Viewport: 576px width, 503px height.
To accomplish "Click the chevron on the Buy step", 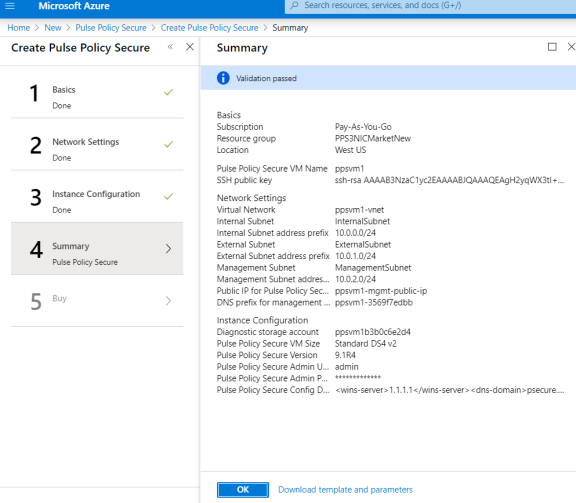I will [x=168, y=301].
